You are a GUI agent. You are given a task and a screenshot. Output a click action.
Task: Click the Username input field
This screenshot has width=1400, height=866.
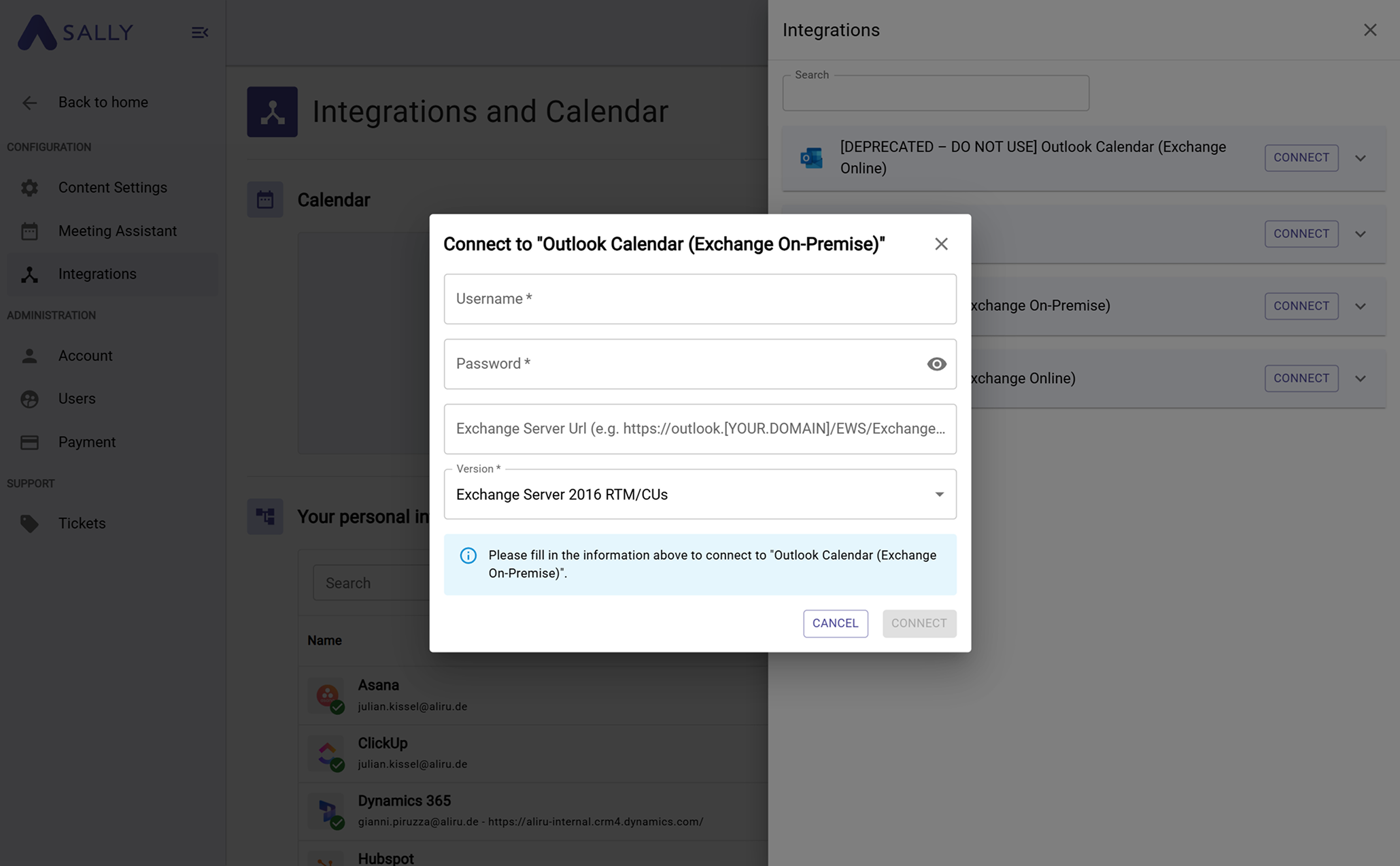[x=700, y=299]
